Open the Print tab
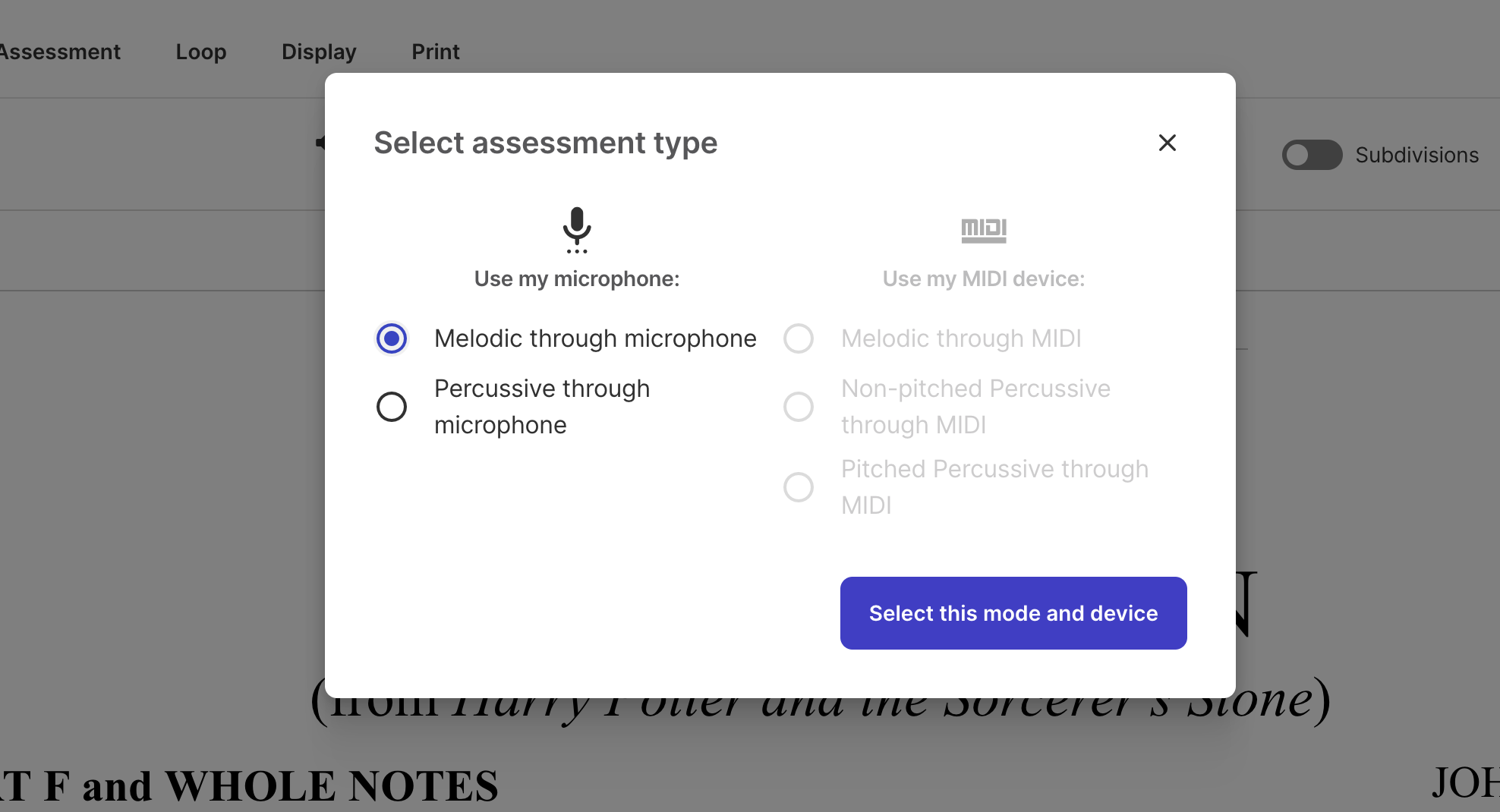The height and width of the screenshot is (812, 1500). click(436, 52)
